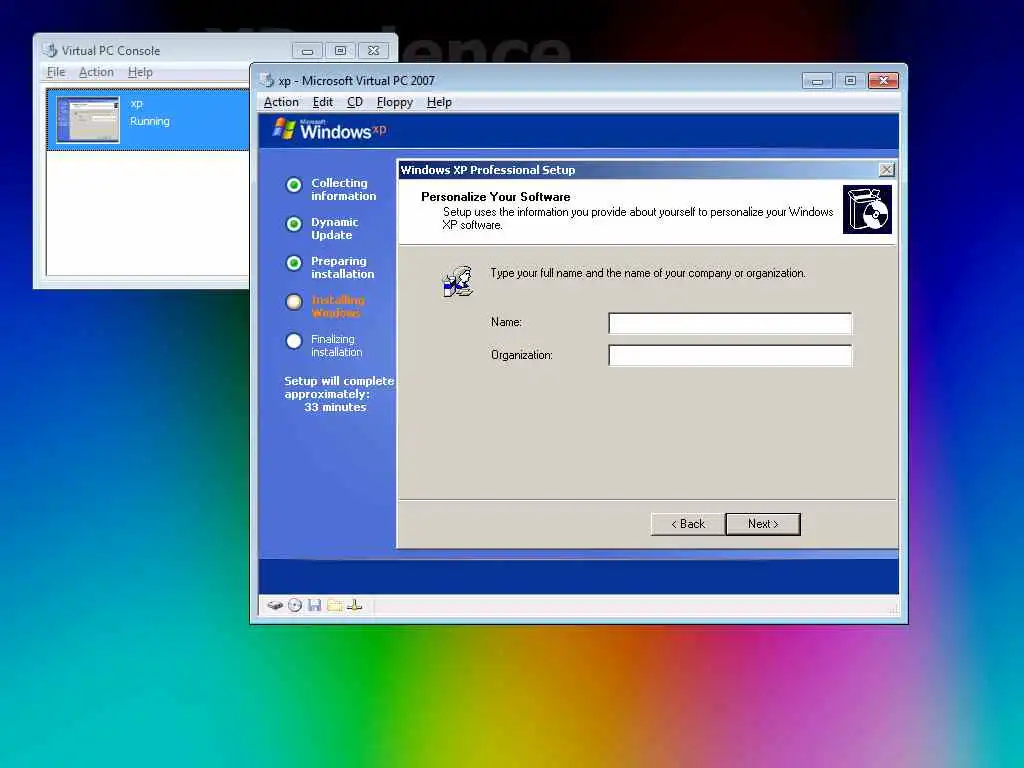
Task: Open the Action menu in Virtual PC 2007
Action: pyautogui.click(x=281, y=102)
